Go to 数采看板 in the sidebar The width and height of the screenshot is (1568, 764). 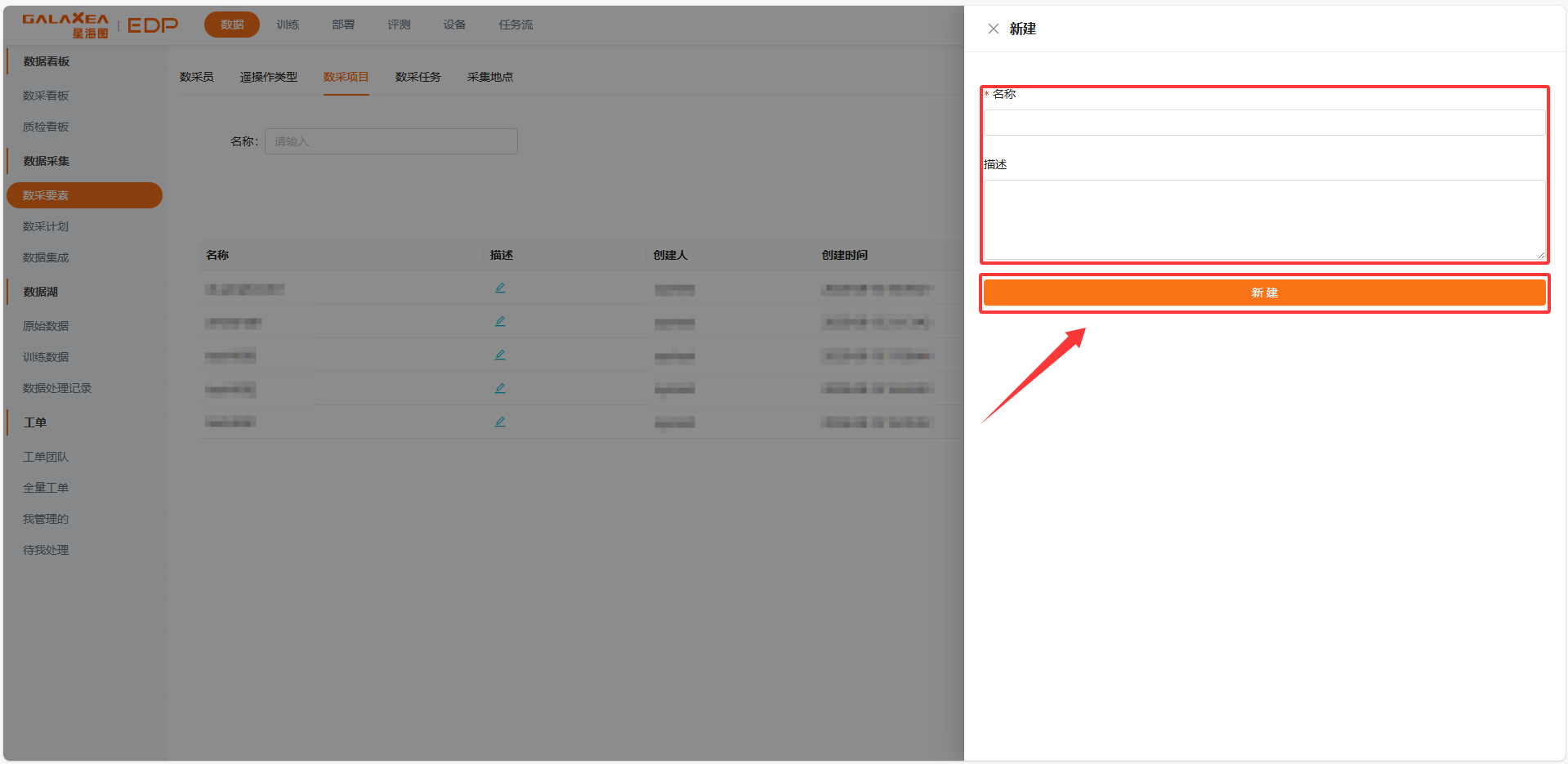point(46,96)
